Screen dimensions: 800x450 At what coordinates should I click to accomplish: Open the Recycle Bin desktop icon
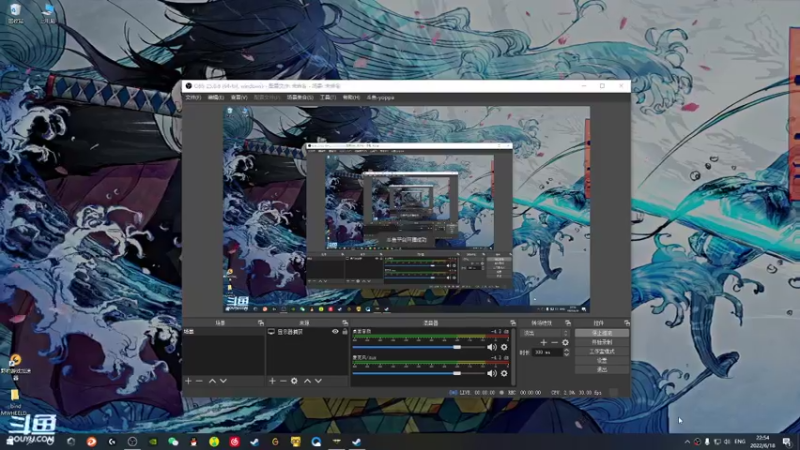15,13
